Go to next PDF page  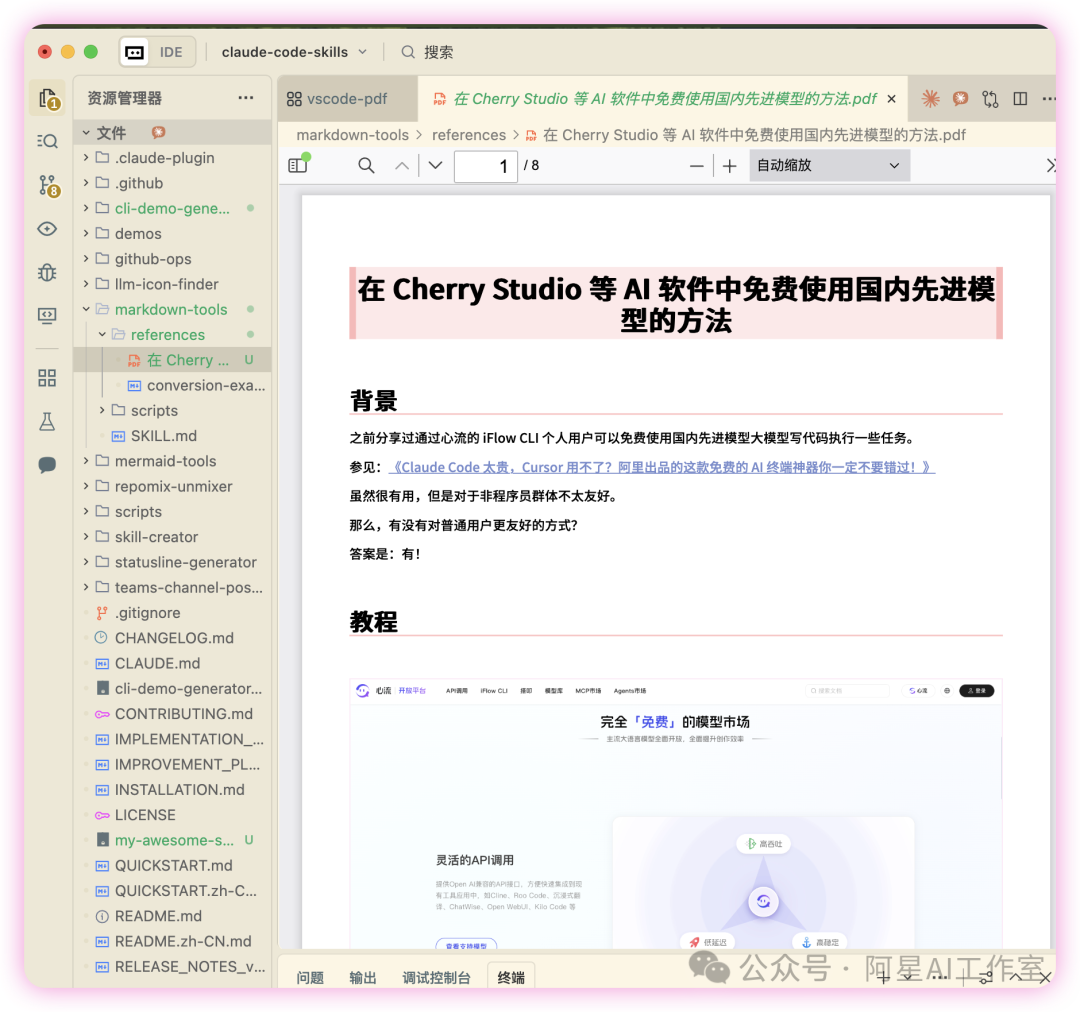pos(435,165)
